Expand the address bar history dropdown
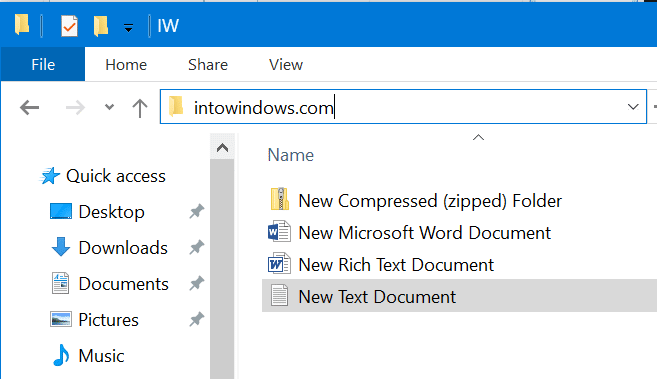The width and height of the screenshot is (657, 379). pos(633,107)
